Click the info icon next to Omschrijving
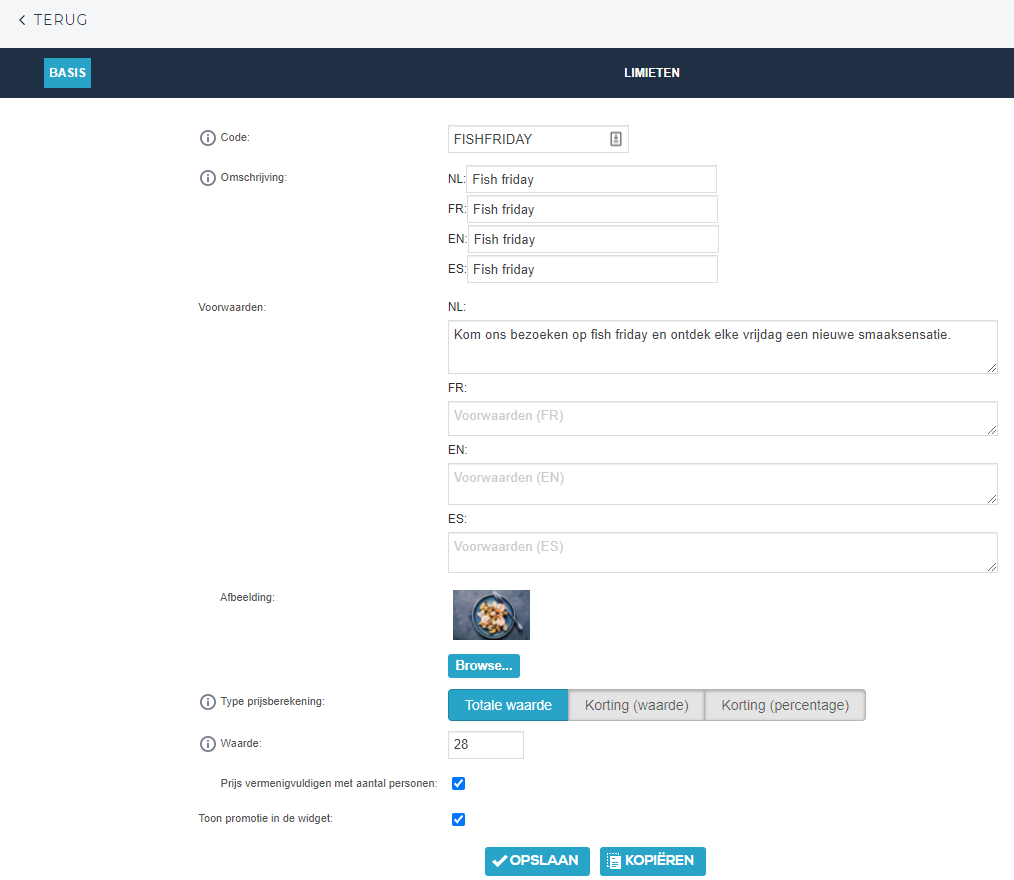Image resolution: width=1014 pixels, height=880 pixels. coord(208,178)
